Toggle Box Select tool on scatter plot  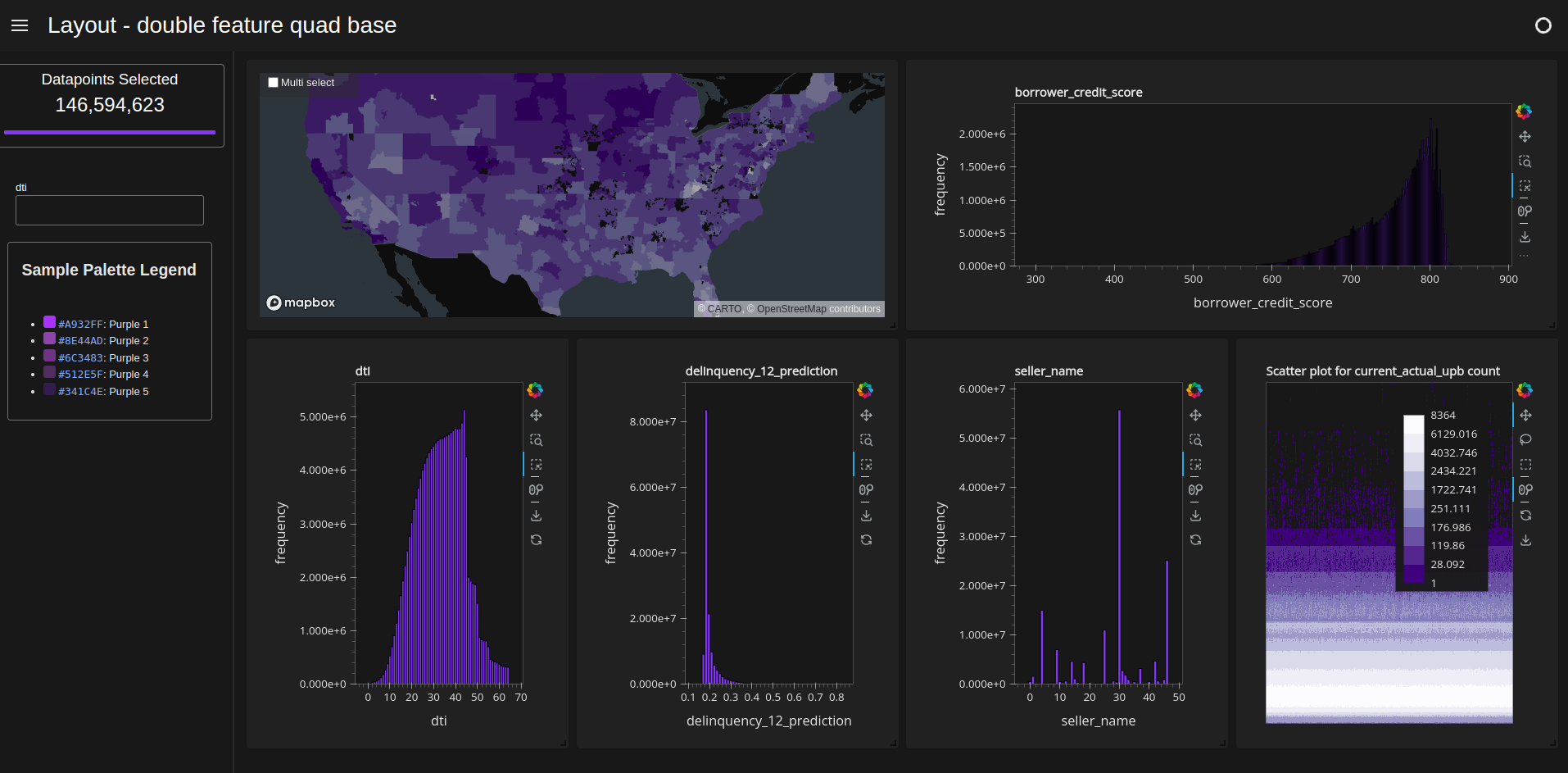(x=1525, y=465)
